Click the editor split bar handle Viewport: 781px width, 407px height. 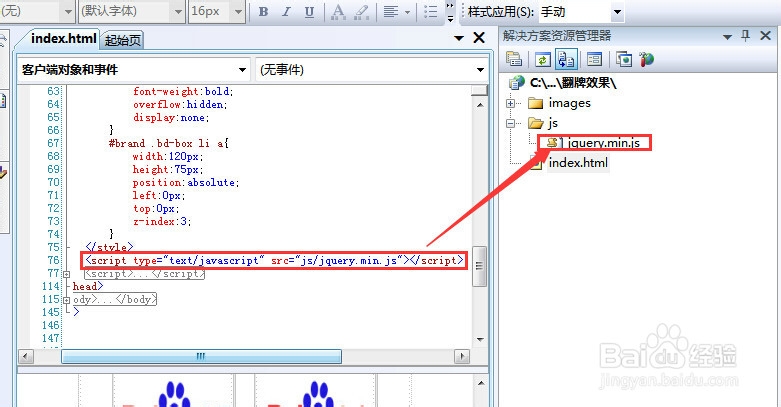point(480,90)
